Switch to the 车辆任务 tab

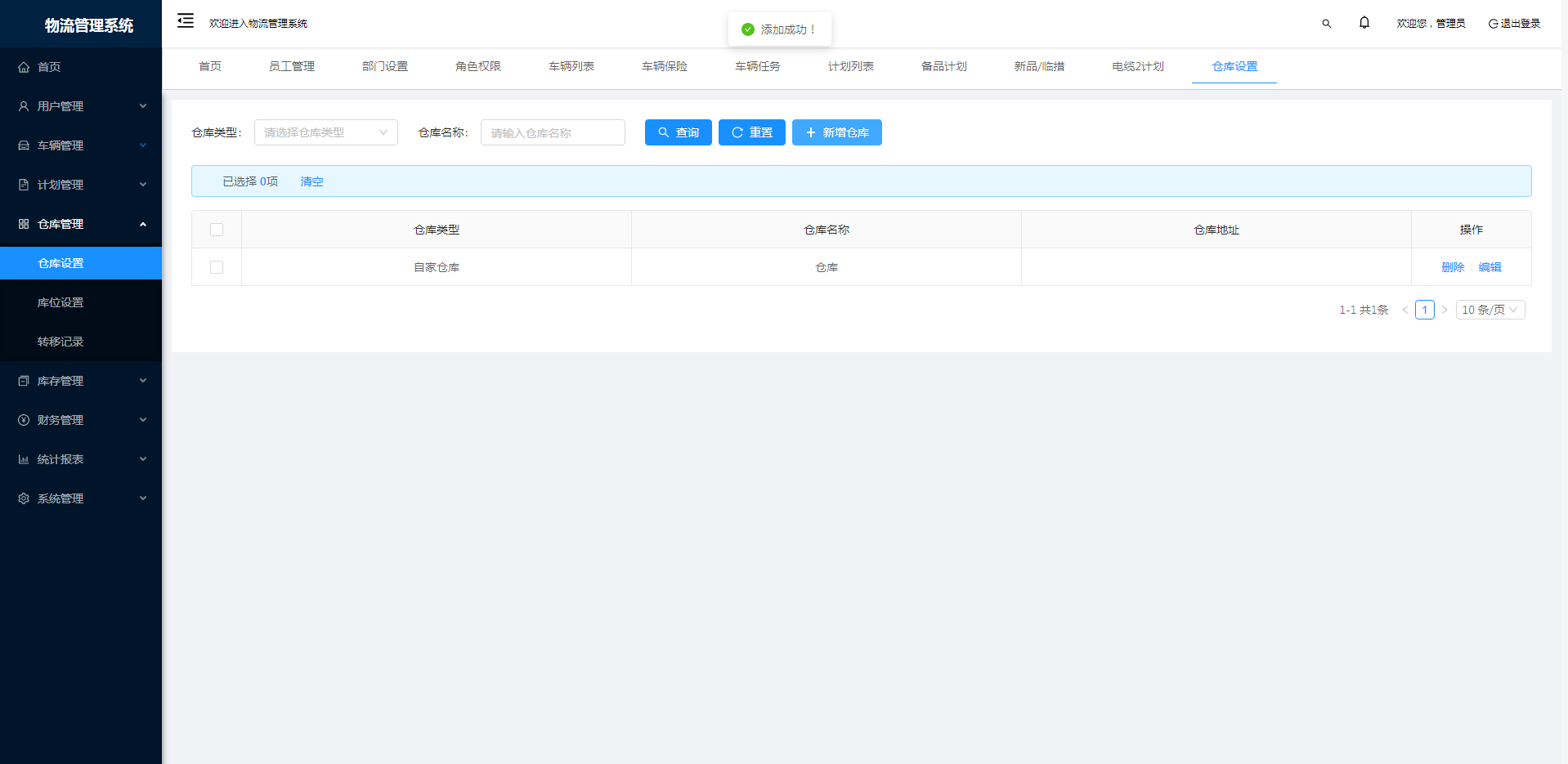point(758,66)
